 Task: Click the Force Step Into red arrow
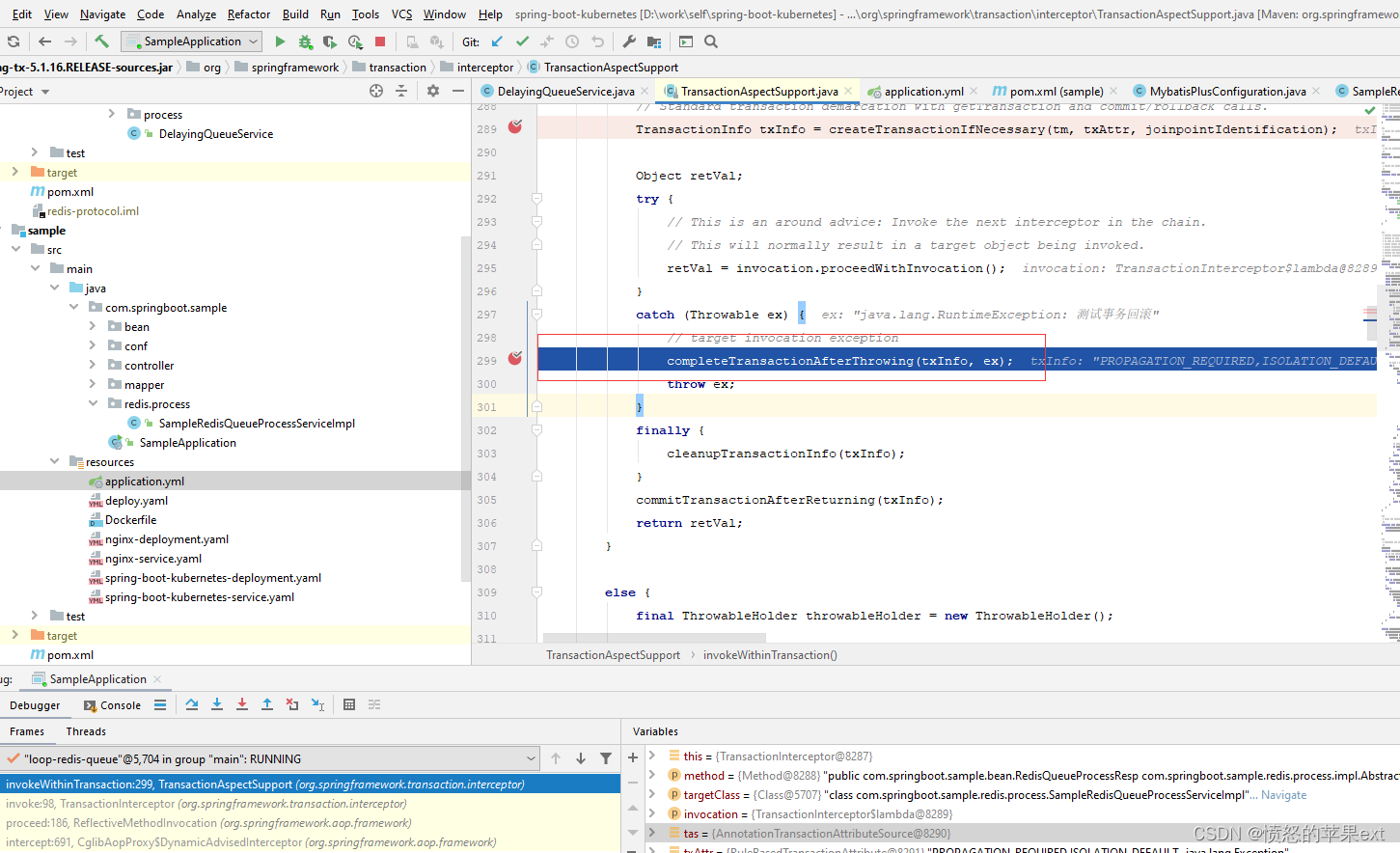[x=242, y=704]
